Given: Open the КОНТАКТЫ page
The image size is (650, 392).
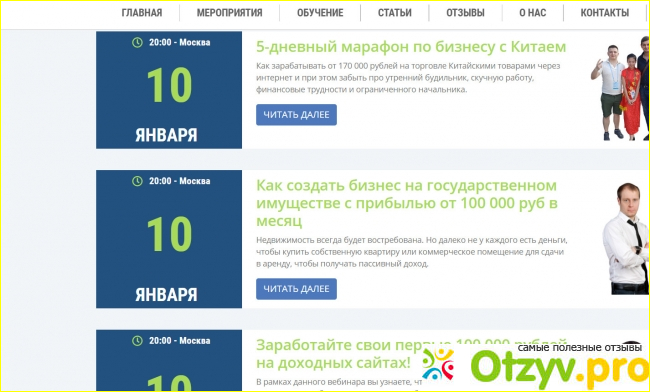Looking at the screenshot, I should coord(604,13).
